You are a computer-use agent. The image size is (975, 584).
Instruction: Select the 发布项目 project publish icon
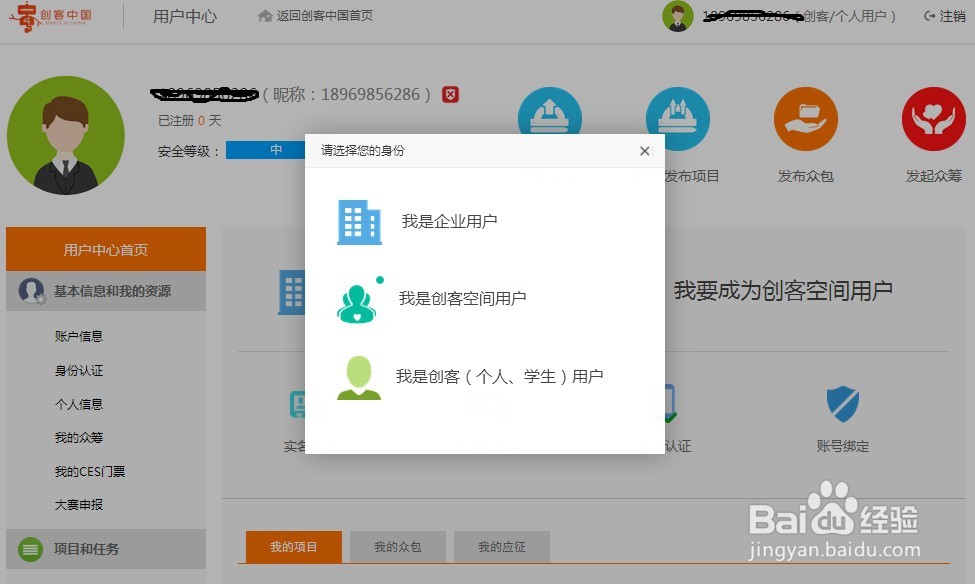pyautogui.click(x=678, y=117)
